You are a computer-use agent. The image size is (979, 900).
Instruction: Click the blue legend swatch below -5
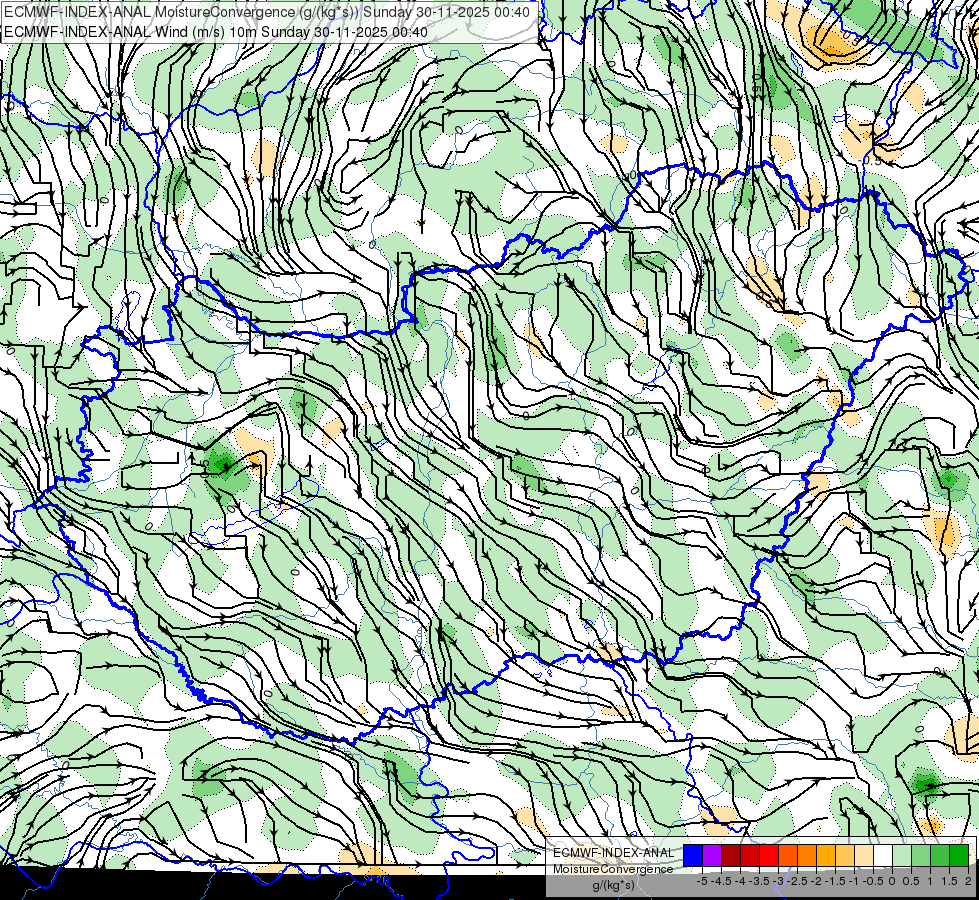pos(693,855)
